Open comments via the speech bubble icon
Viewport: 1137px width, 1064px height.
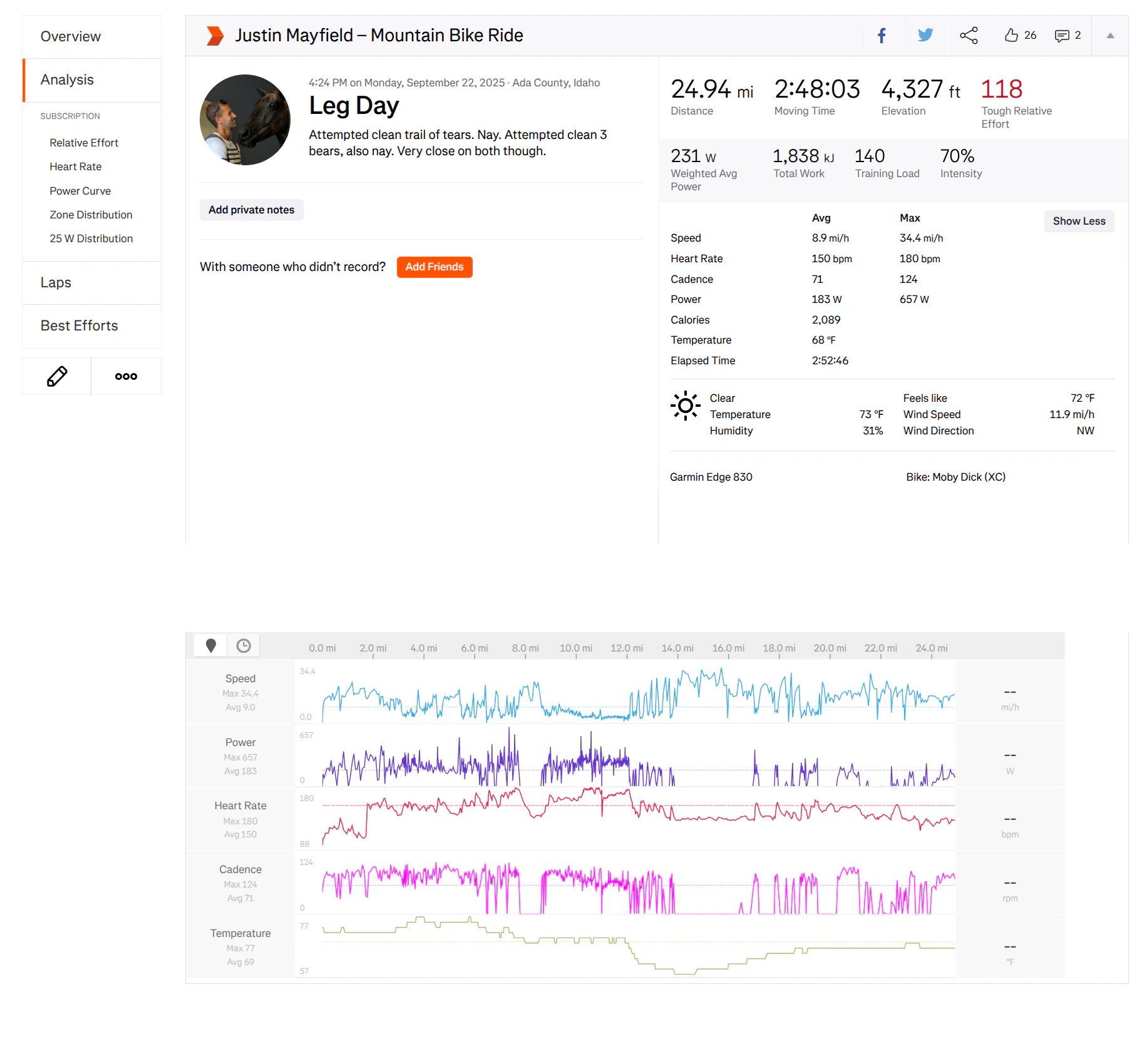1062,36
